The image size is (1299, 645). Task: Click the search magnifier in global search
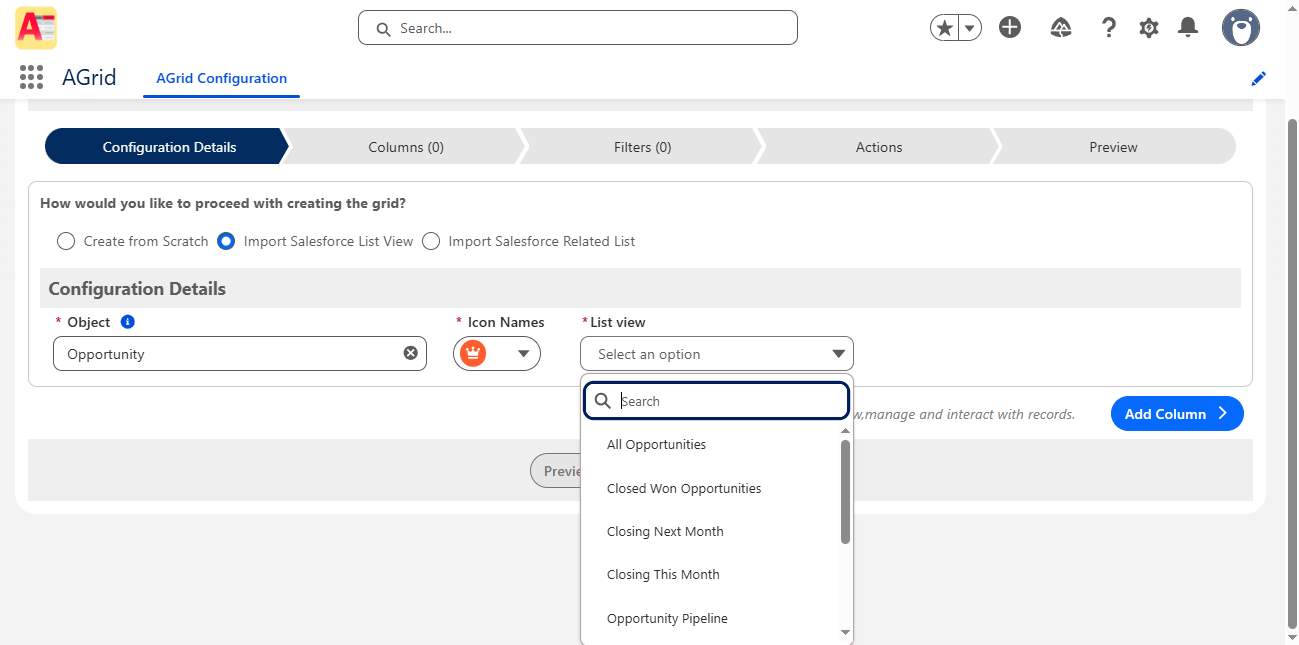point(383,29)
